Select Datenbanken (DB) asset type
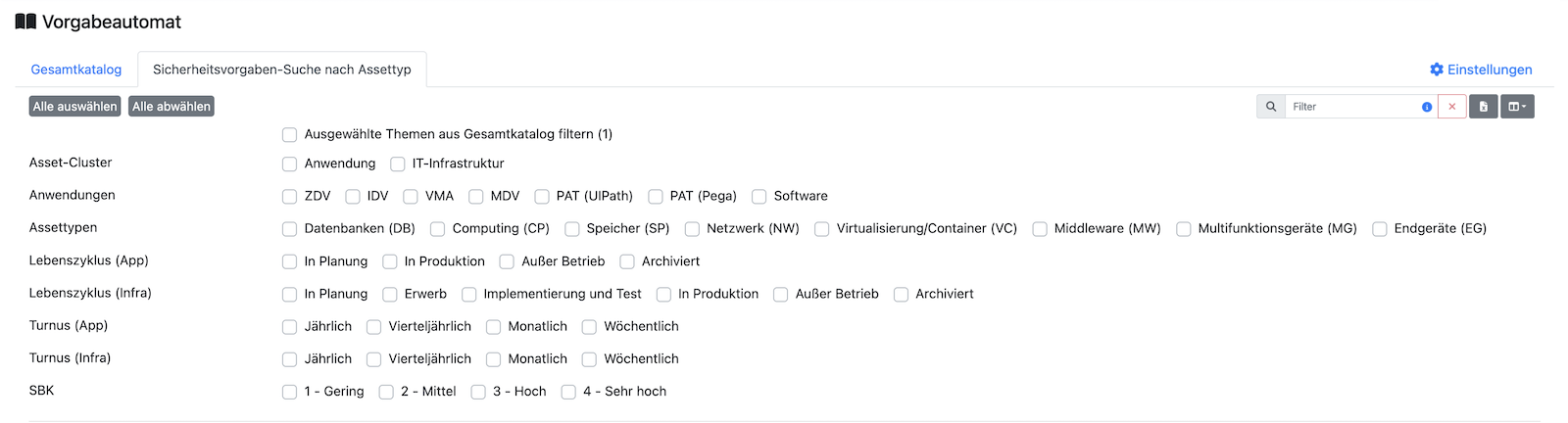1568x423 pixels. coord(289,229)
